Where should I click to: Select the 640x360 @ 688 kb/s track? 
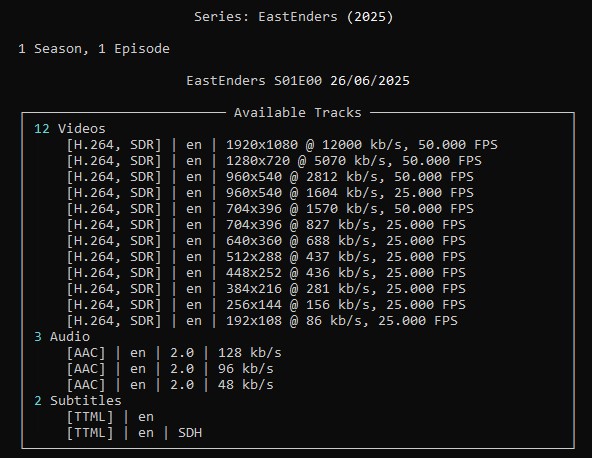point(266,241)
